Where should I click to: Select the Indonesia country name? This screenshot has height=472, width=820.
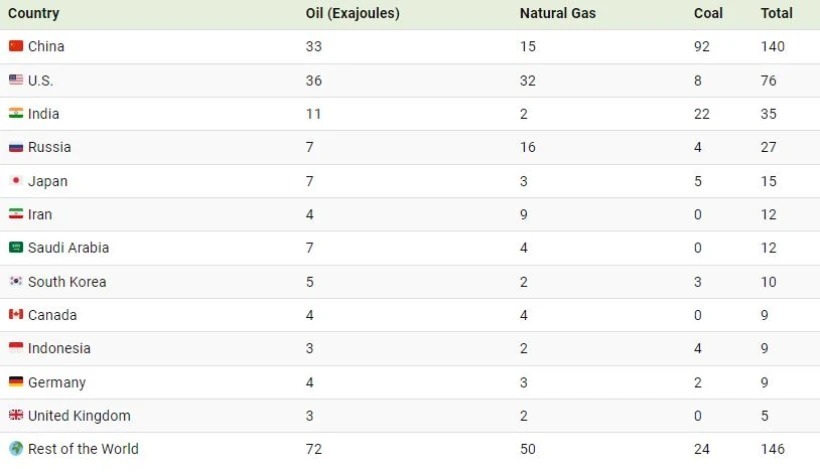click(59, 348)
